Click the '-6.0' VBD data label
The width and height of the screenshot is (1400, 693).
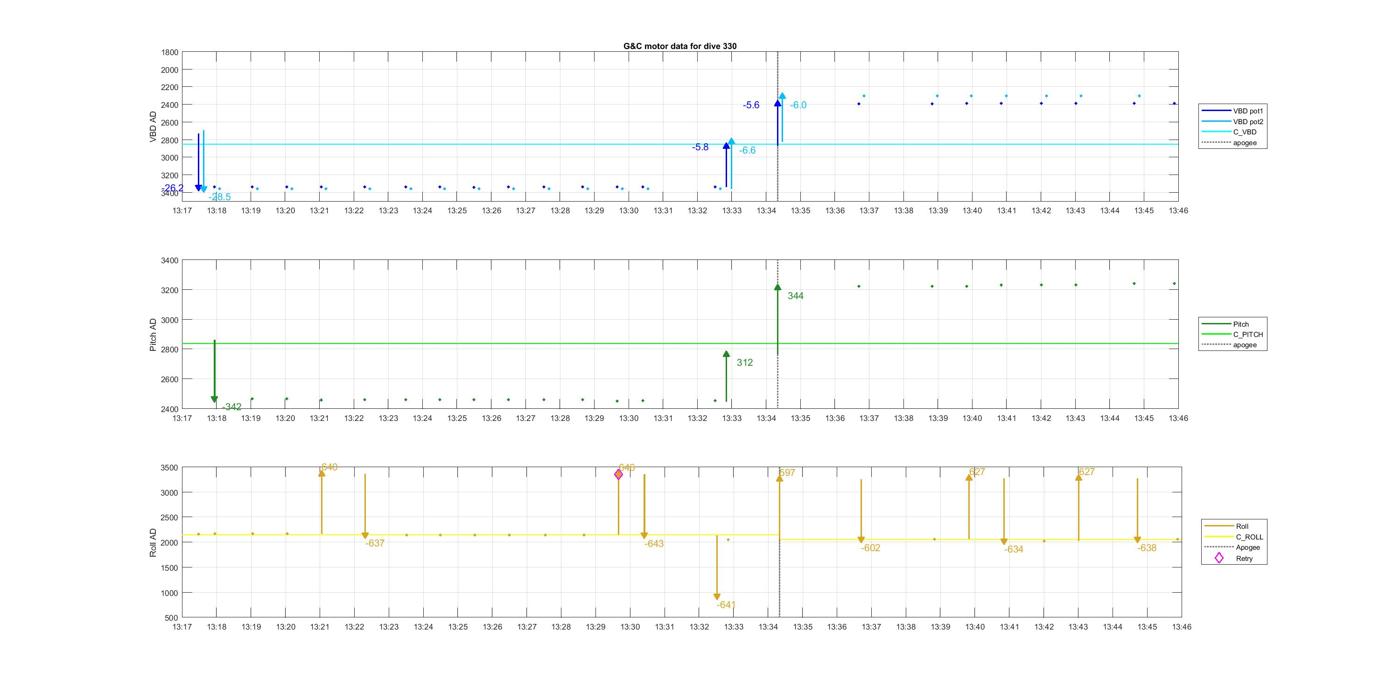(x=798, y=105)
